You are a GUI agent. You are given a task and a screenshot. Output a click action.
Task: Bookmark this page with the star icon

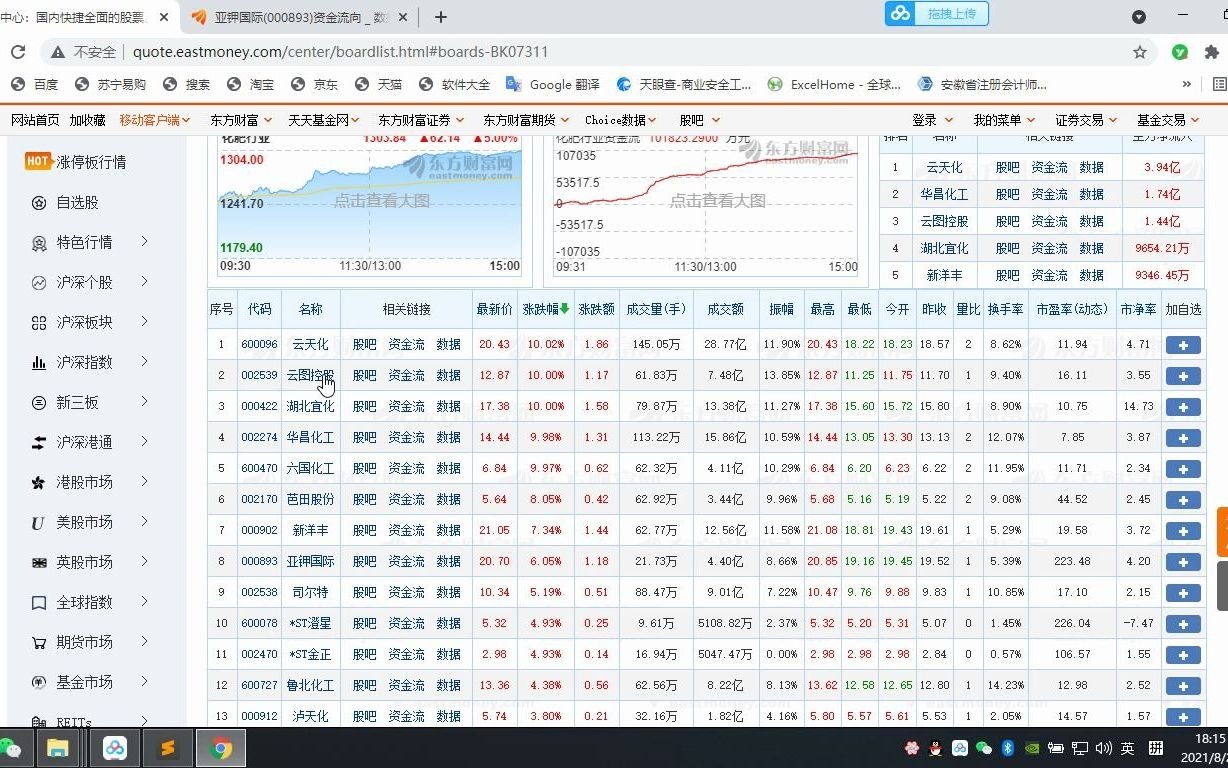[1140, 52]
